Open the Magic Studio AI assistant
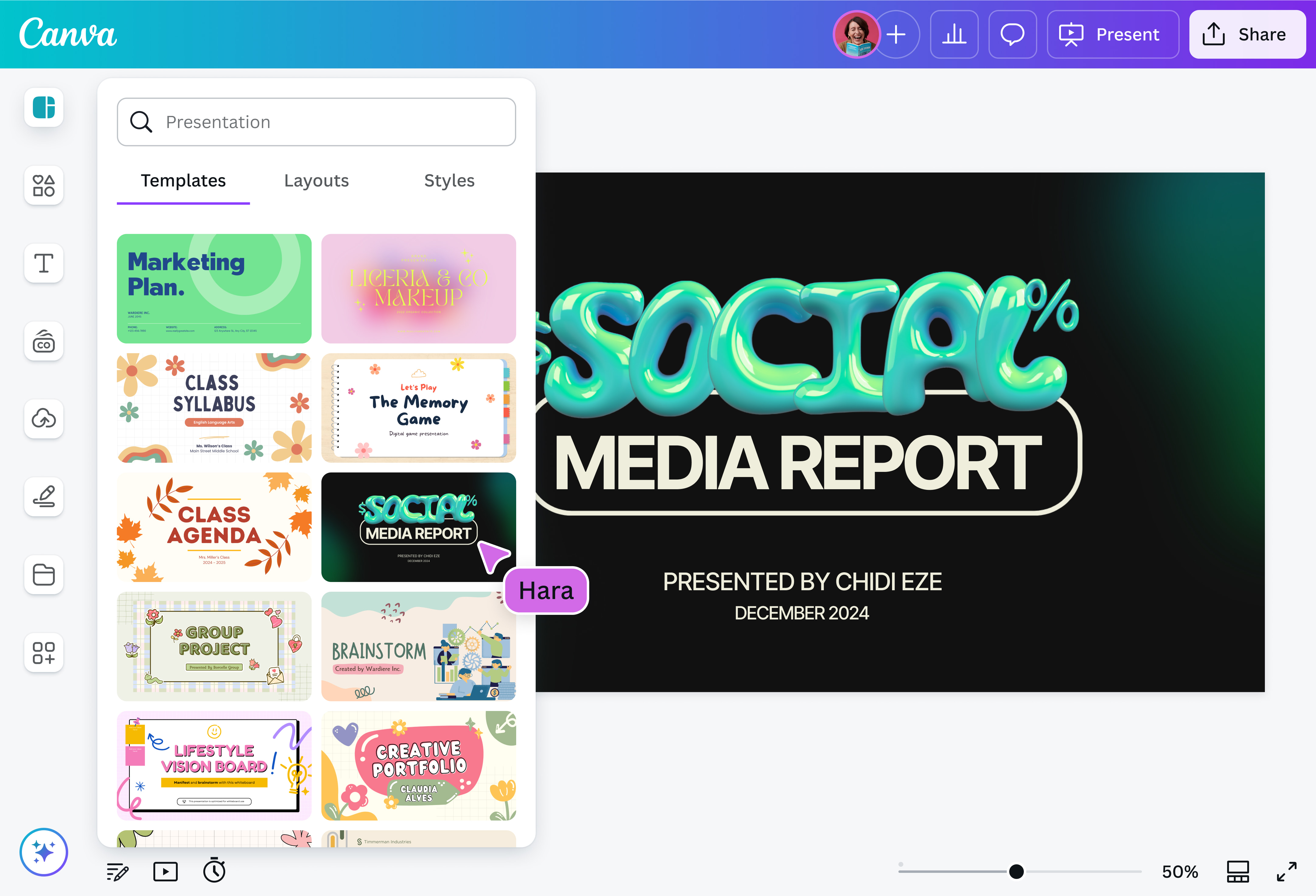Viewport: 1316px width, 896px height. pos(44,852)
